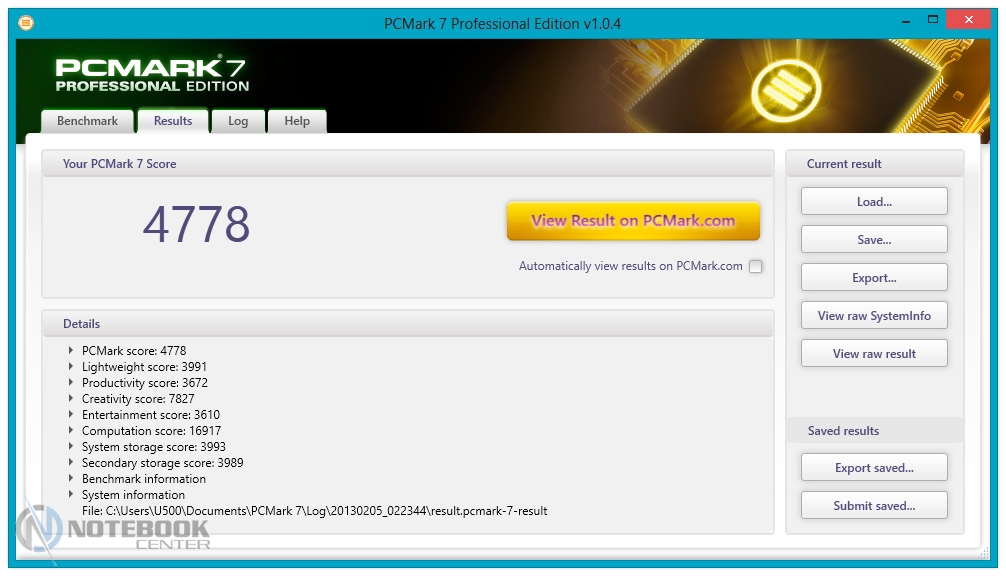Expand the Computation score entry

pyautogui.click(x=71, y=431)
